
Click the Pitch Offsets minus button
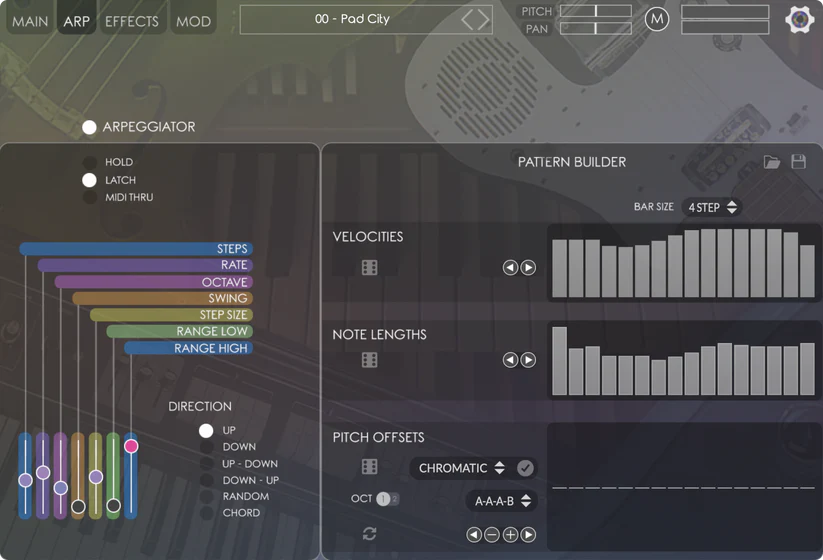coord(492,535)
